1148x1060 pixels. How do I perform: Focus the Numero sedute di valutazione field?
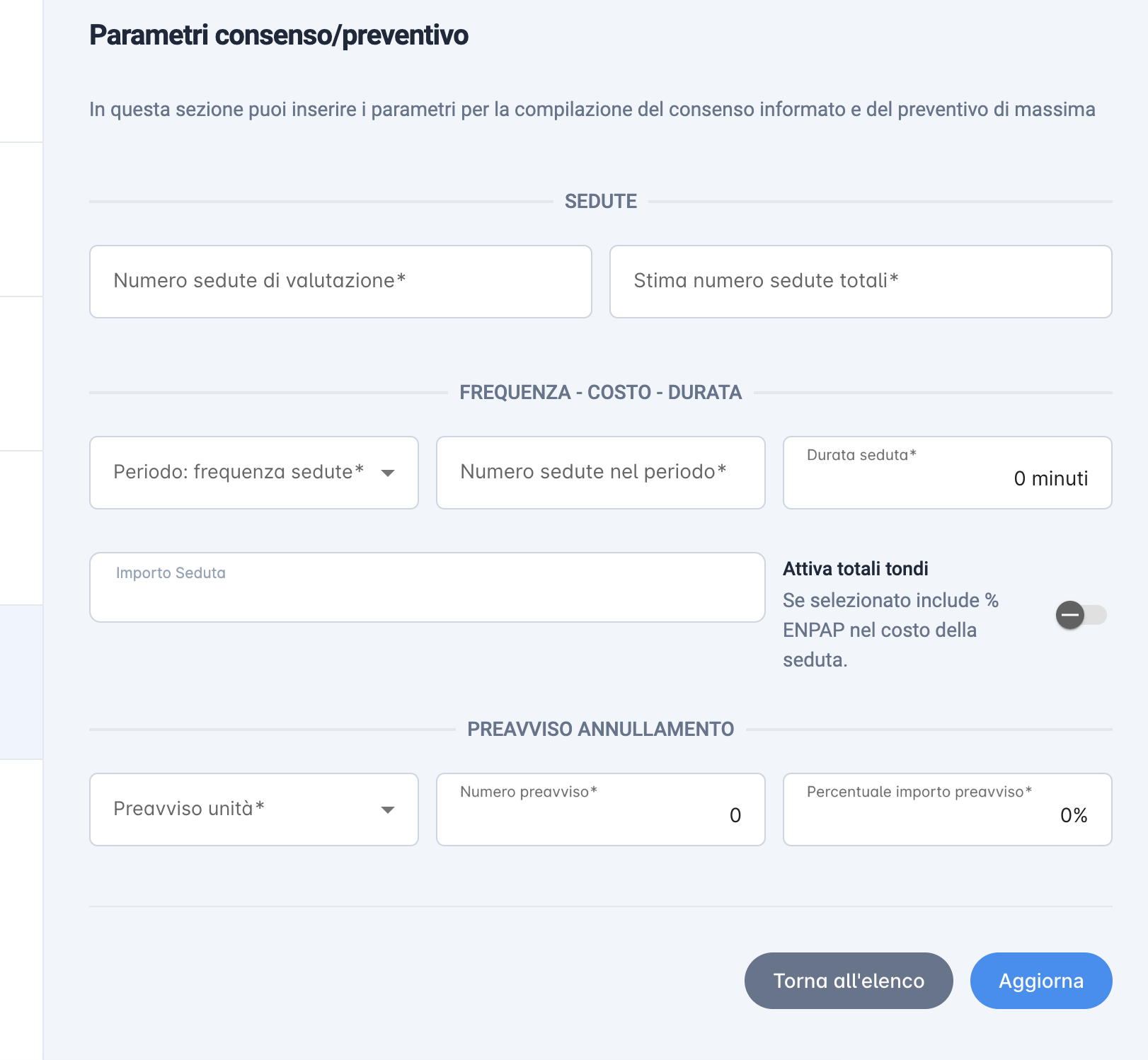pyautogui.click(x=340, y=282)
